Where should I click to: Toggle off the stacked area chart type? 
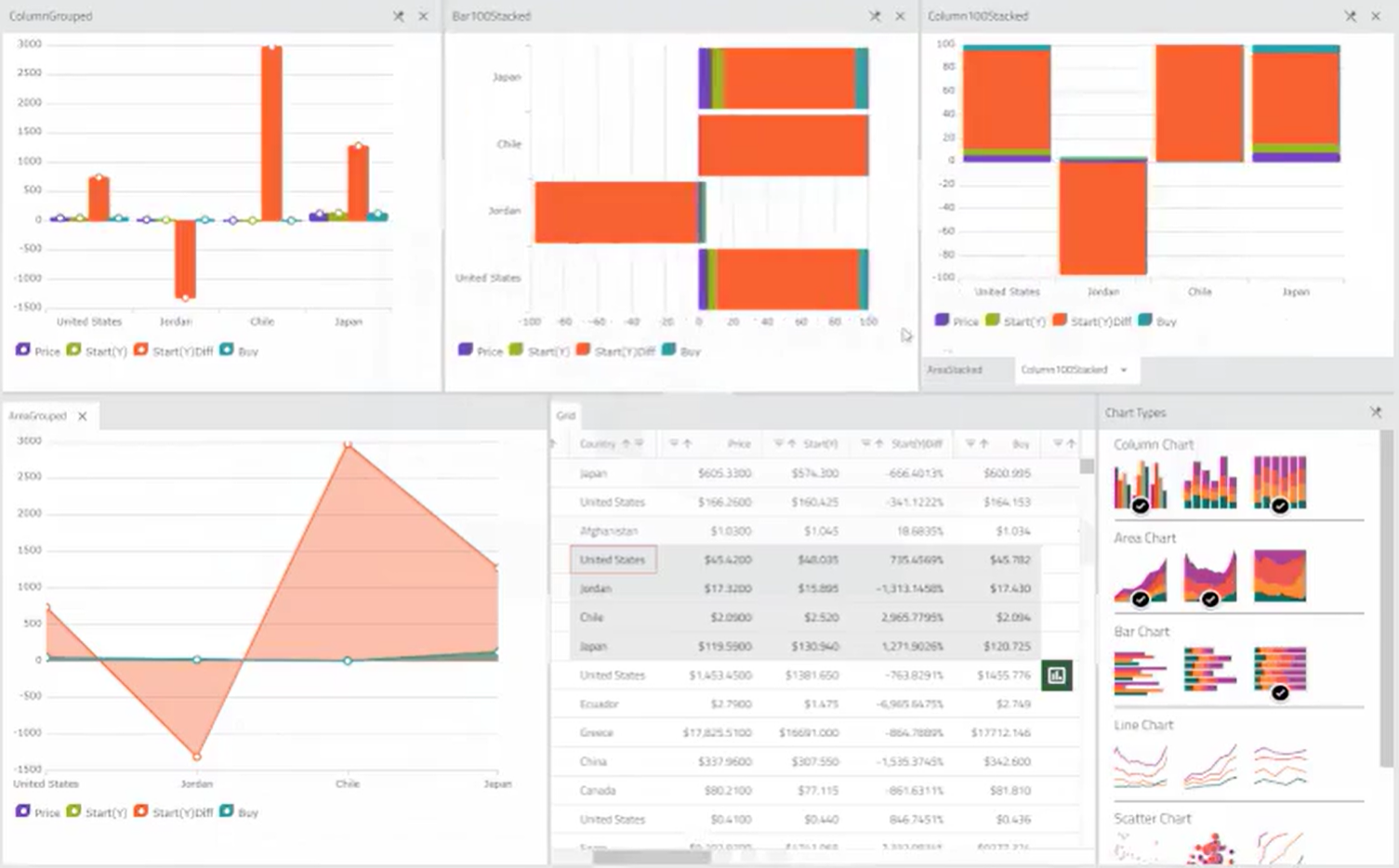tap(1209, 577)
